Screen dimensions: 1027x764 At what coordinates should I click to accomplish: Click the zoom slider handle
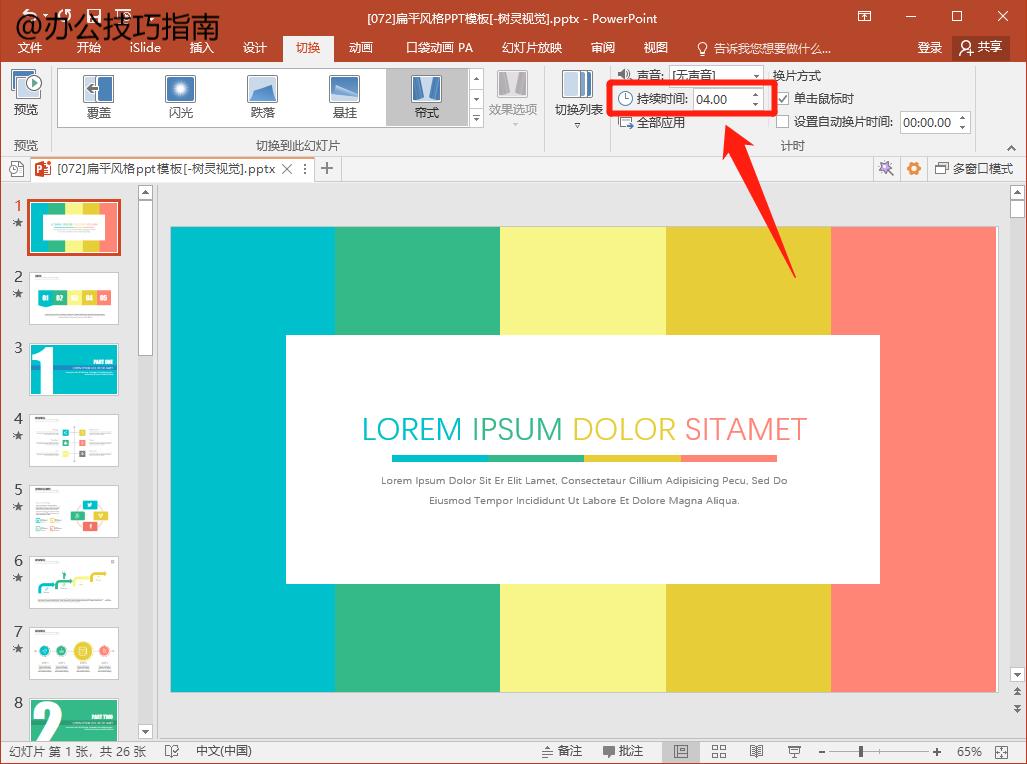pos(861,751)
